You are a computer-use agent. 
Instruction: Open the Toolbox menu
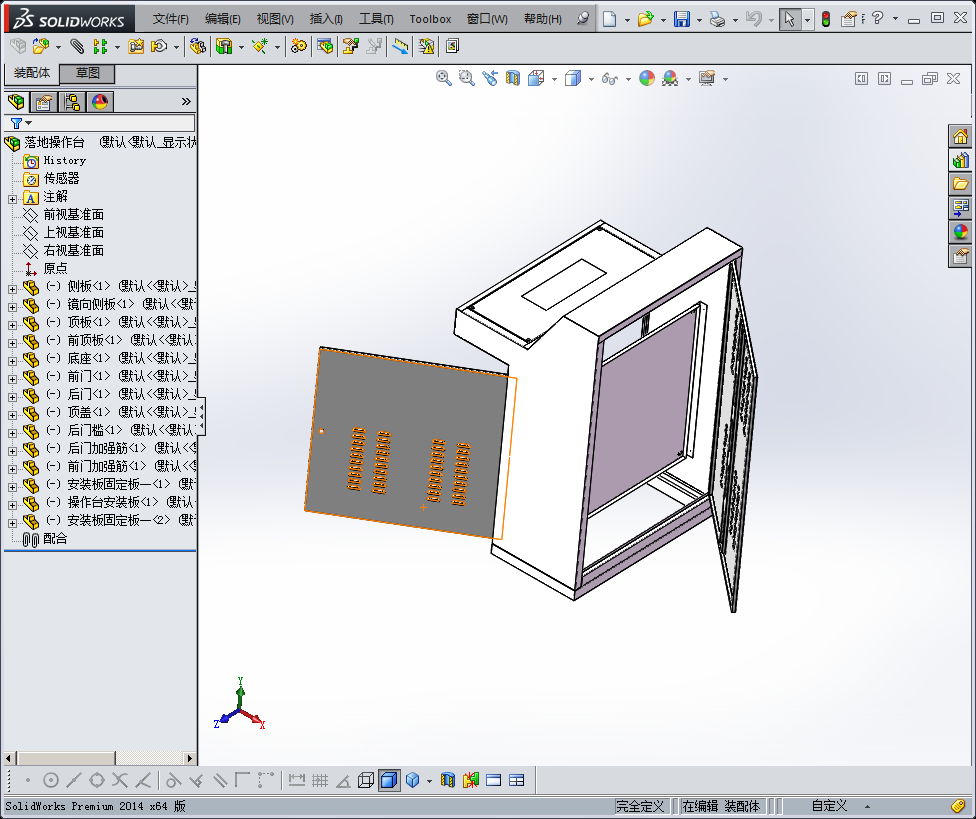point(430,19)
